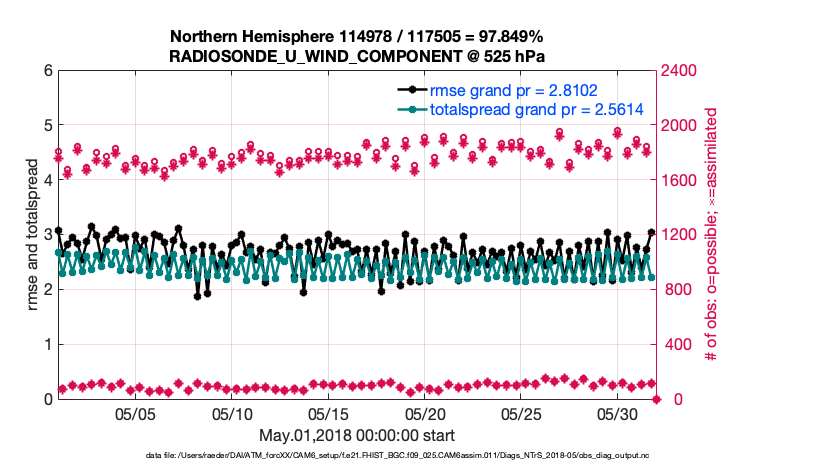Click the 'May.01,2018 00:00:00 start' x-axis label
Screen dimensions: 830x470
coord(357,435)
